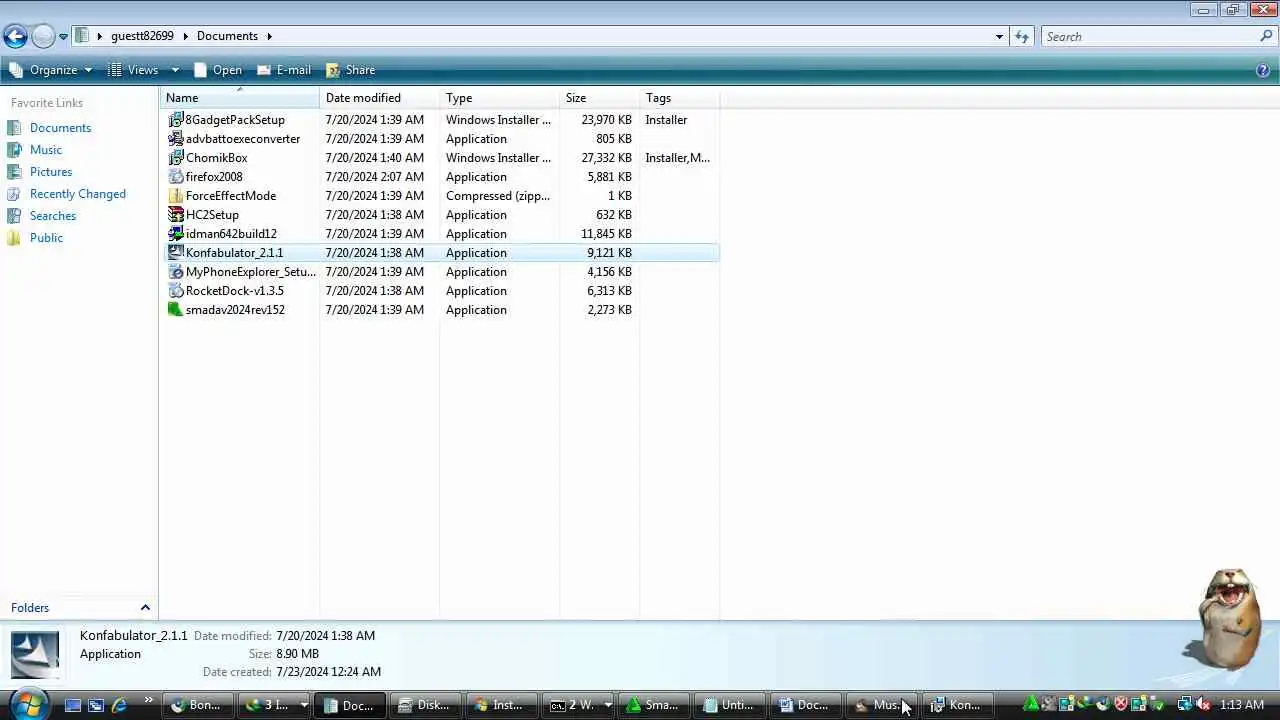Select the idman642build12 file icon
This screenshot has height=720, width=1280.
coord(176,234)
